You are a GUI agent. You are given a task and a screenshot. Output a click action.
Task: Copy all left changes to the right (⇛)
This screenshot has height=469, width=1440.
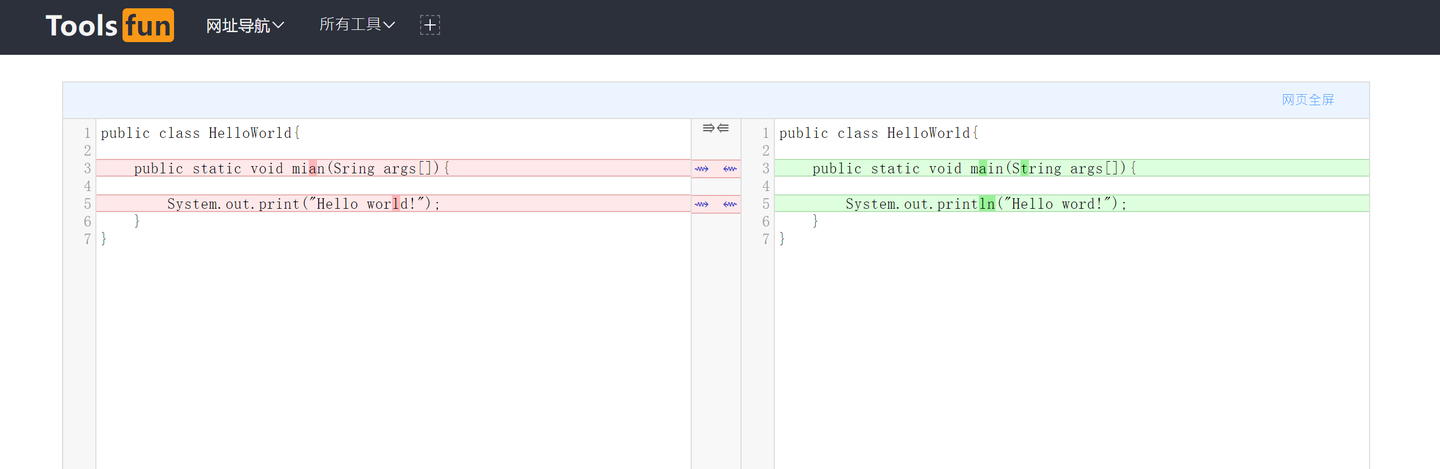708,128
